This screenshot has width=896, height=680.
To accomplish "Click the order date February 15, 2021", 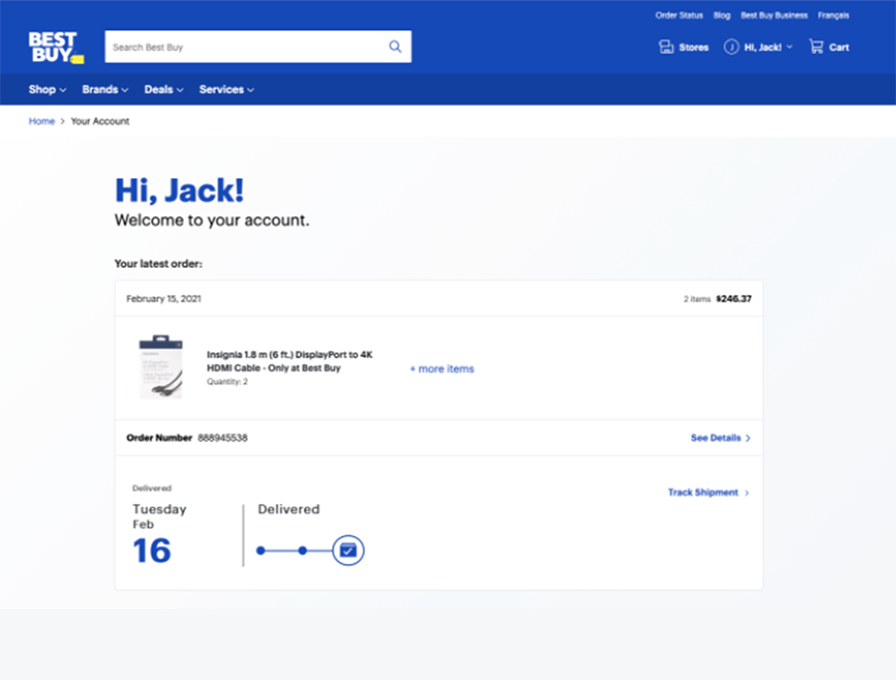I will point(163,299).
